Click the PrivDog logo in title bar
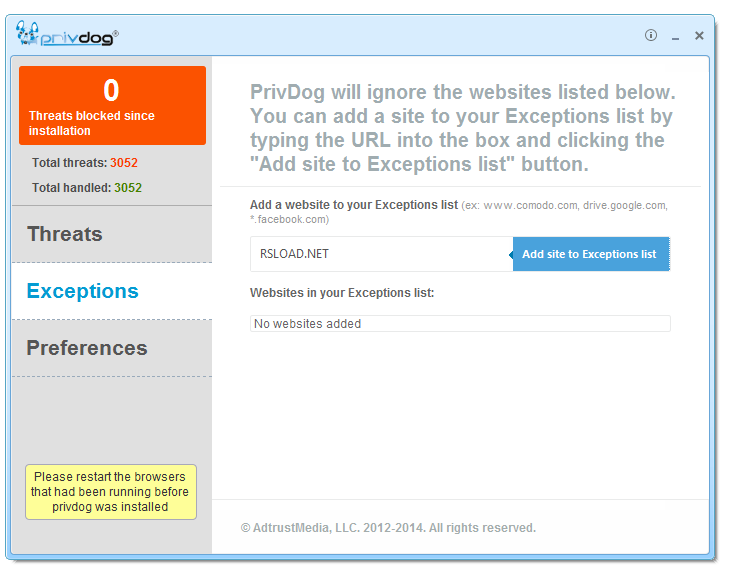Screen dimensions: 729x577 [x=67, y=35]
